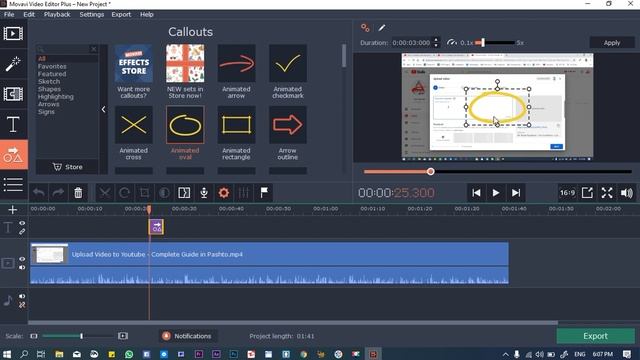Open the Help menu

(147, 14)
